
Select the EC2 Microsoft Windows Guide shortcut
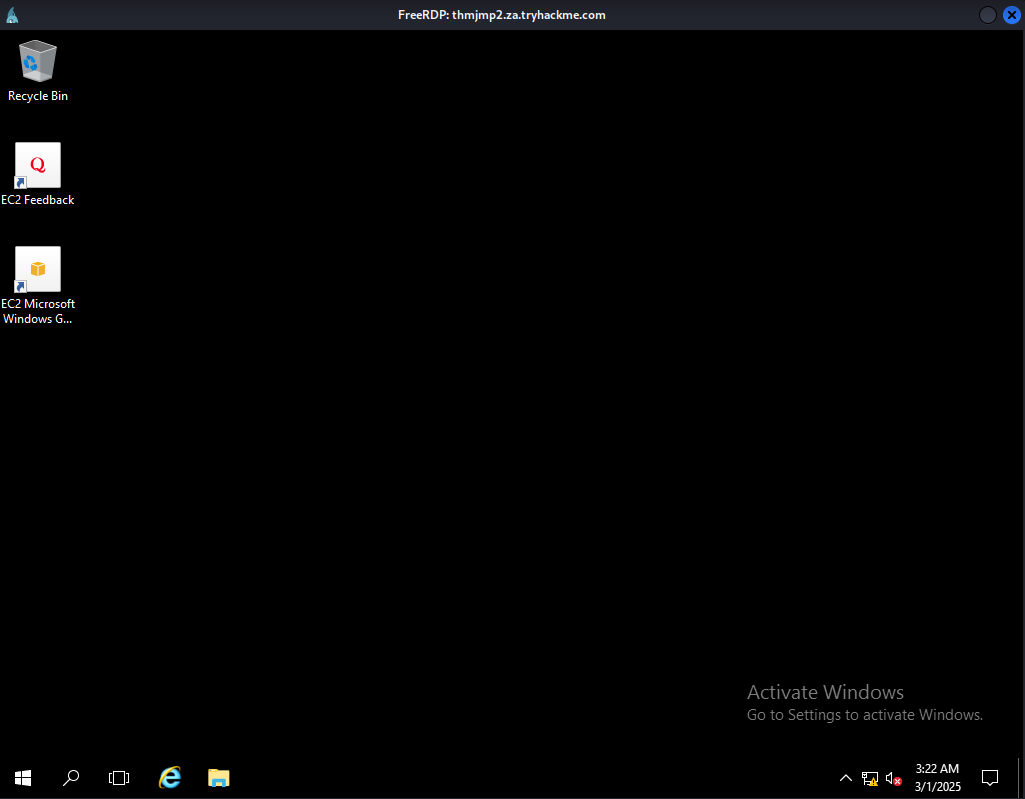pyautogui.click(x=38, y=270)
